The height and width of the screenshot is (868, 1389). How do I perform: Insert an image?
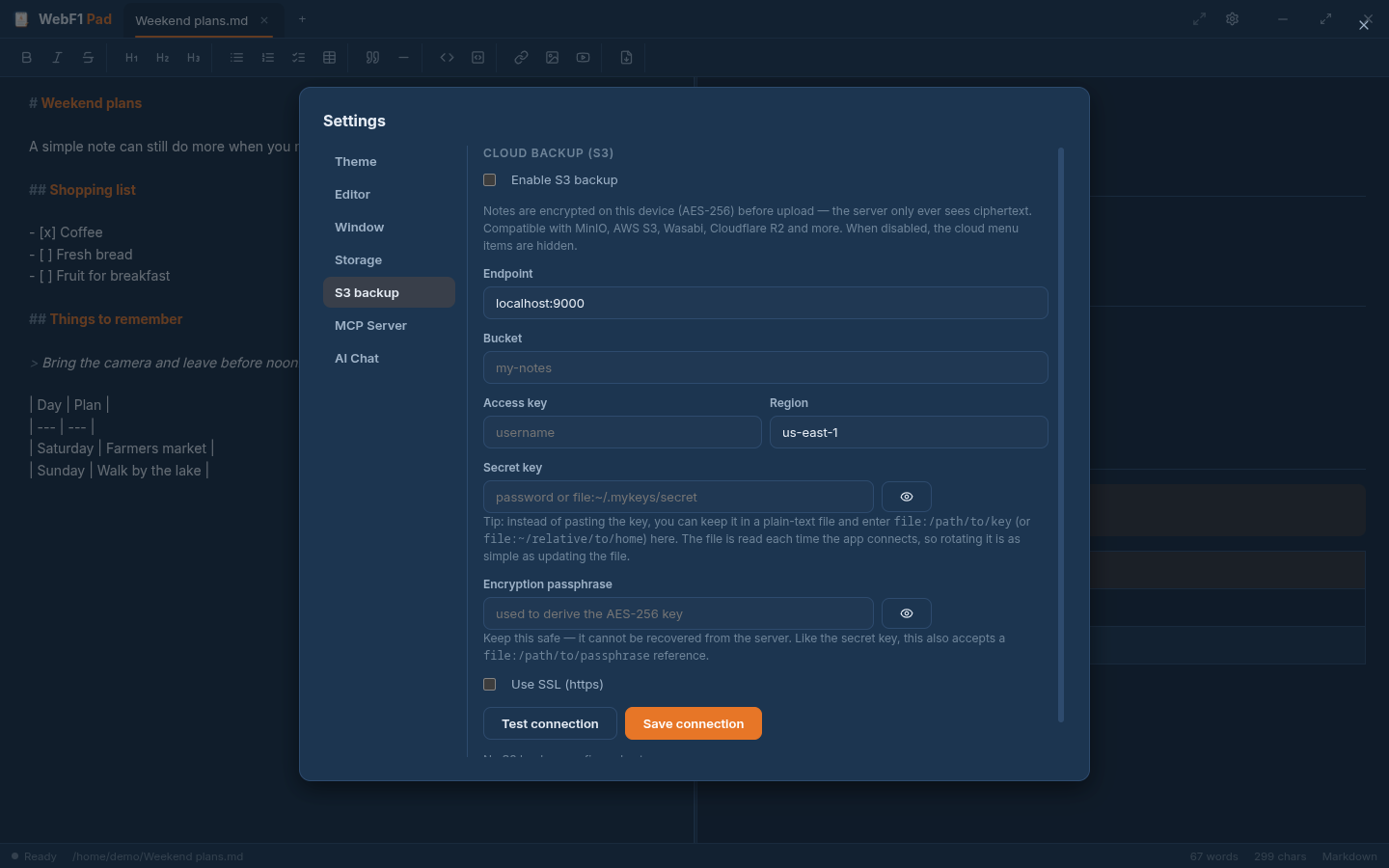pos(553,58)
